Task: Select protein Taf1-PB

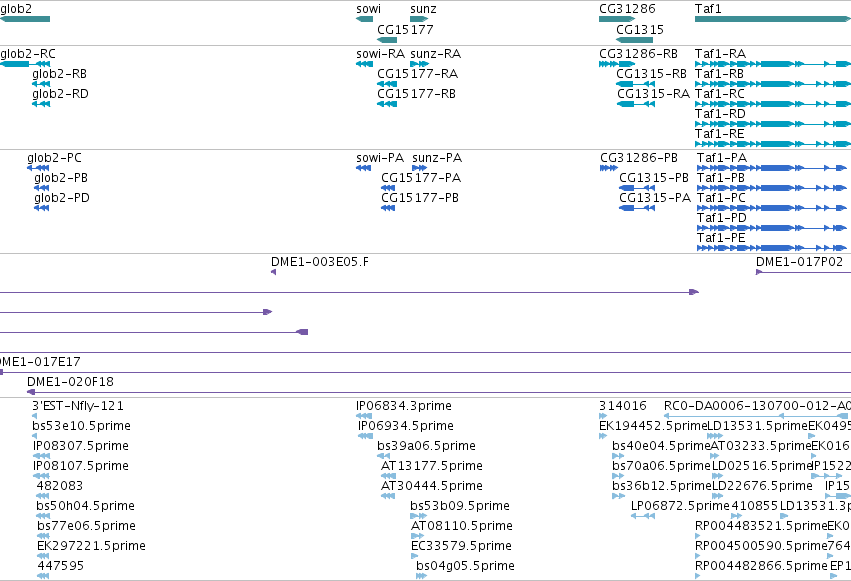Action: (772, 188)
